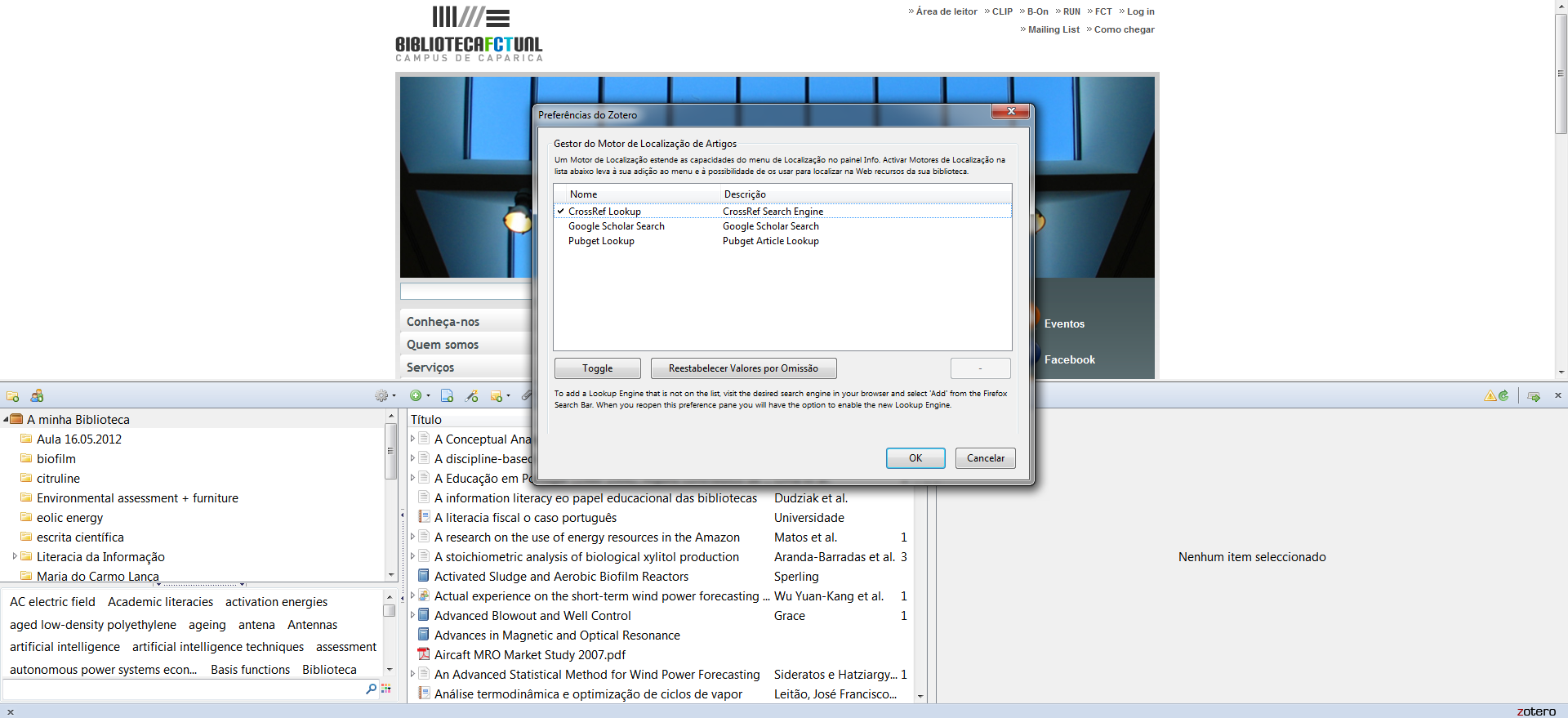
Task: Open the New Note dropdown icon
Action: click(x=500, y=396)
